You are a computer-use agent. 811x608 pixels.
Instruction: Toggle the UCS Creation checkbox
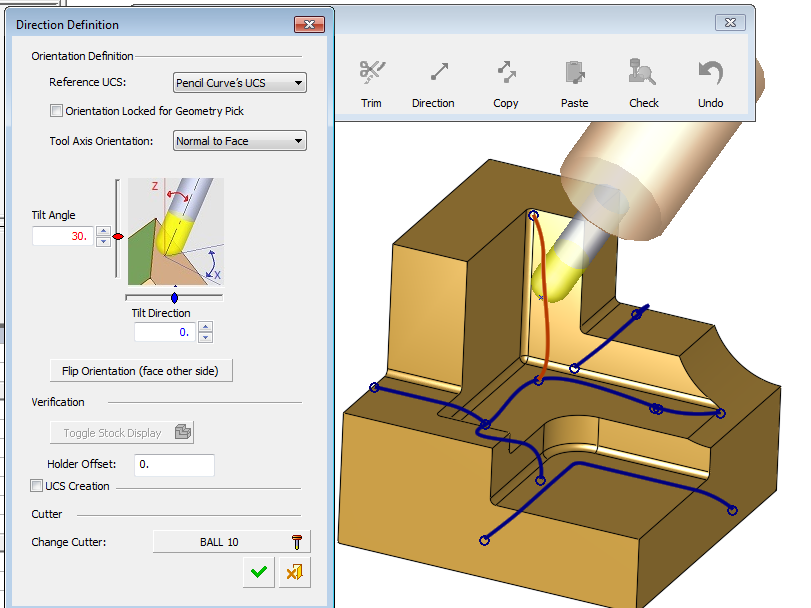coord(37,486)
